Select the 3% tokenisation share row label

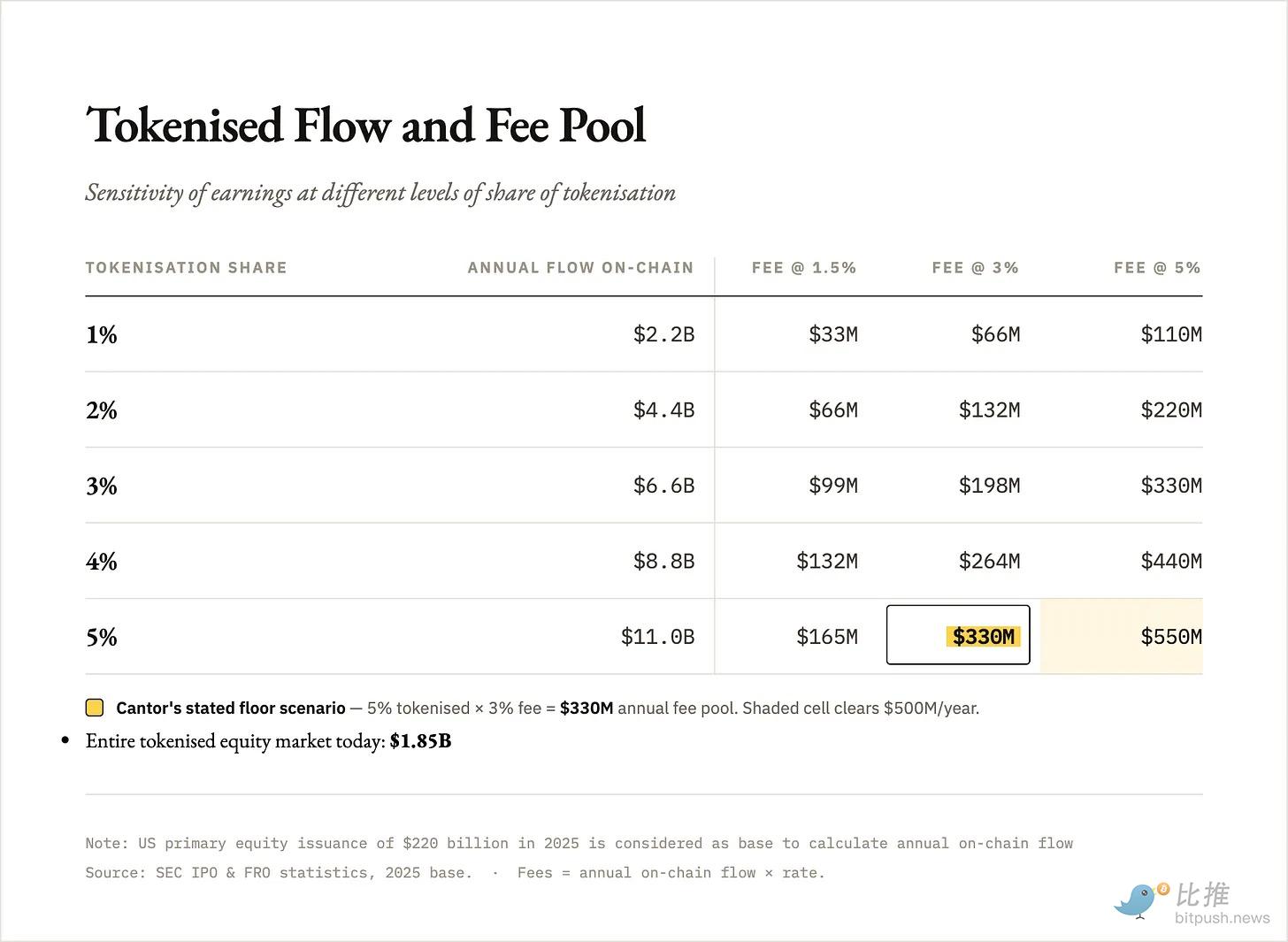[102, 486]
